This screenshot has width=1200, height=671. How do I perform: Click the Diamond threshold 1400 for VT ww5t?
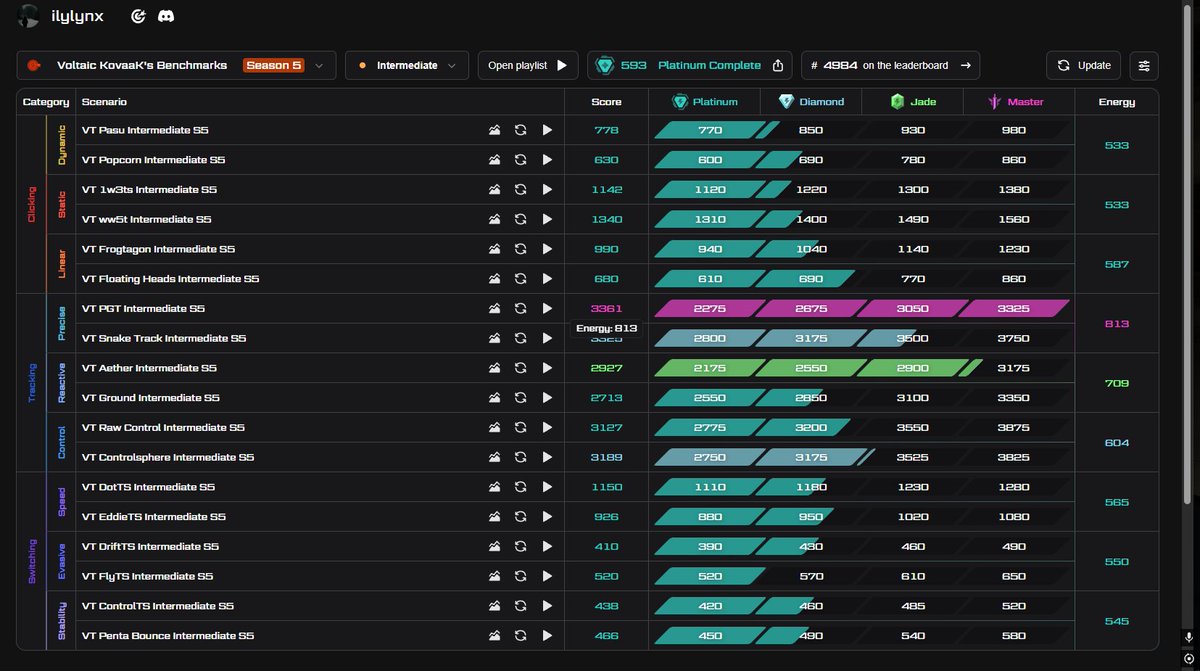point(811,219)
